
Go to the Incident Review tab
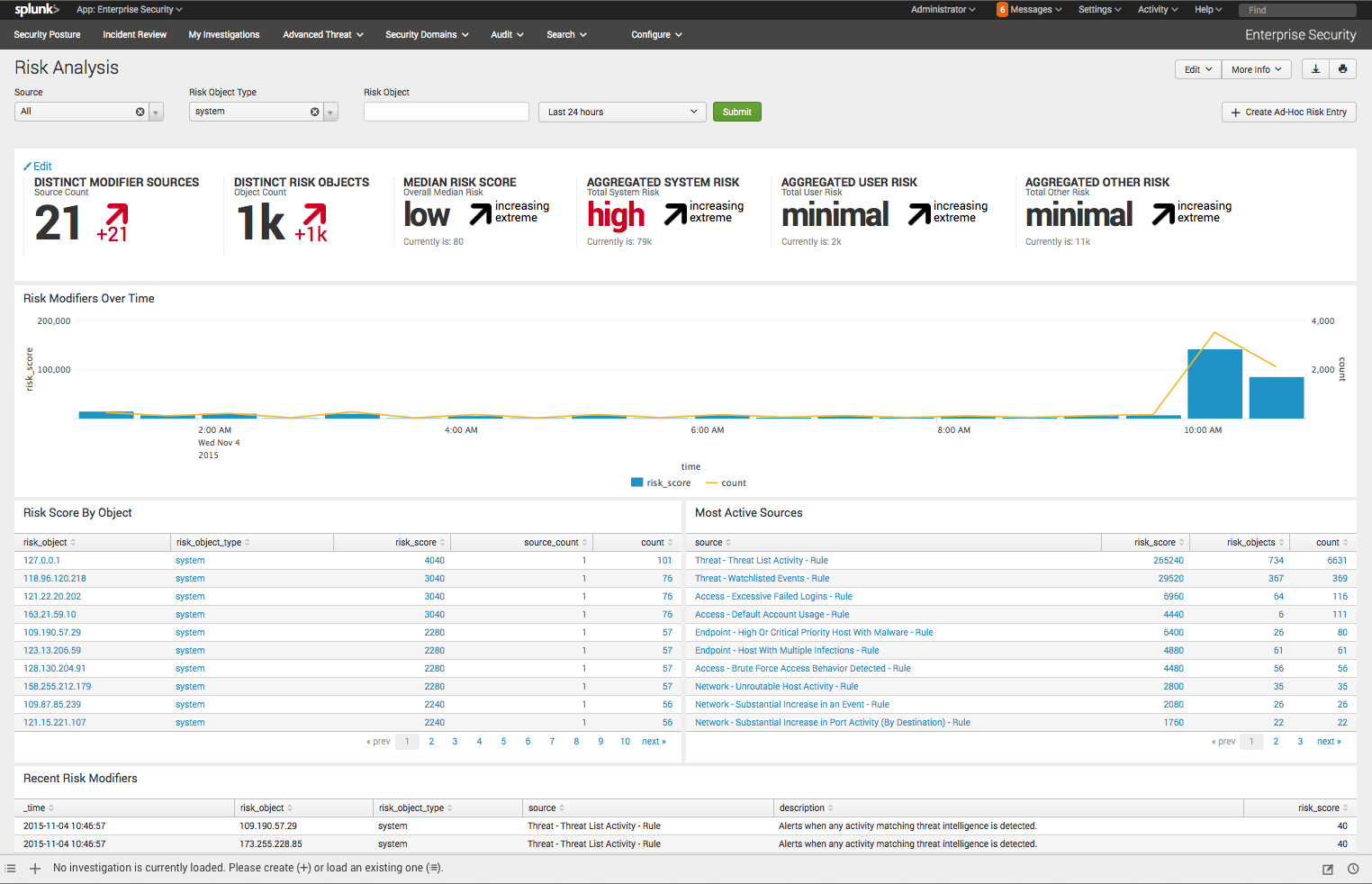[134, 35]
